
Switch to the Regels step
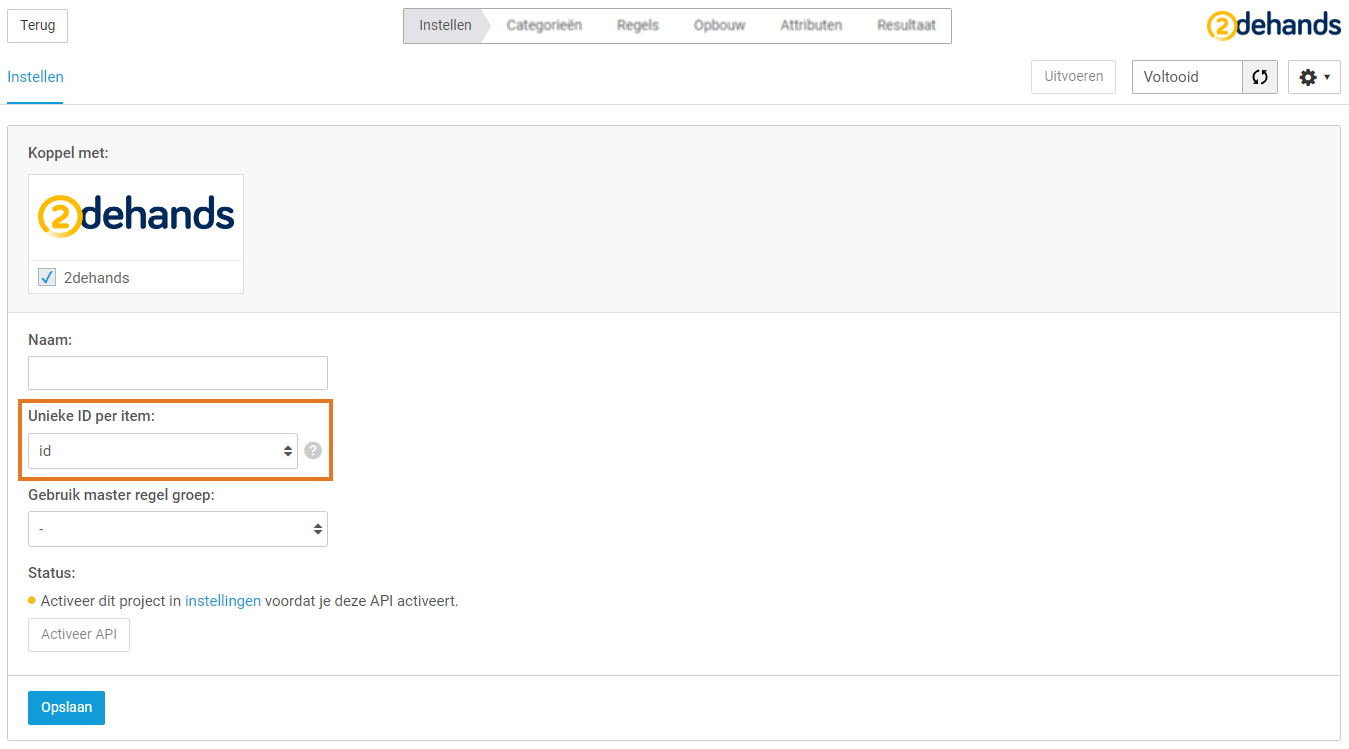point(638,26)
